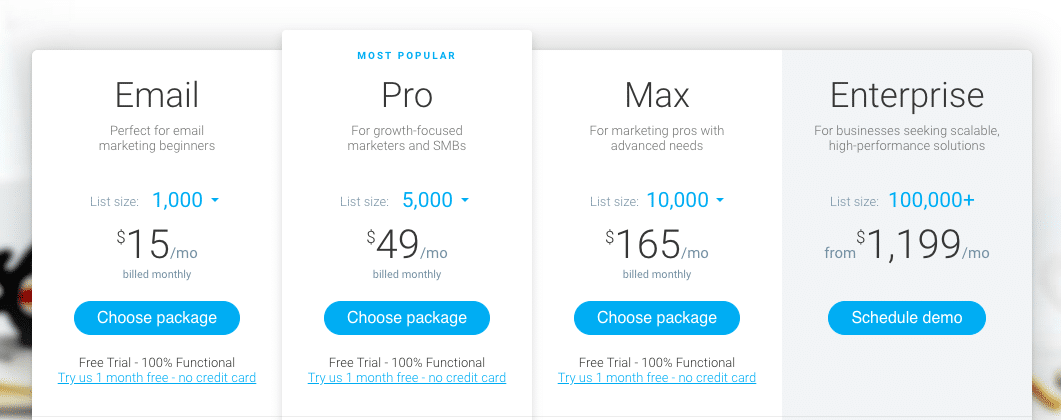This screenshot has height=420, width=1061.
Task: Choose package for the Email plan
Action: click(x=157, y=318)
